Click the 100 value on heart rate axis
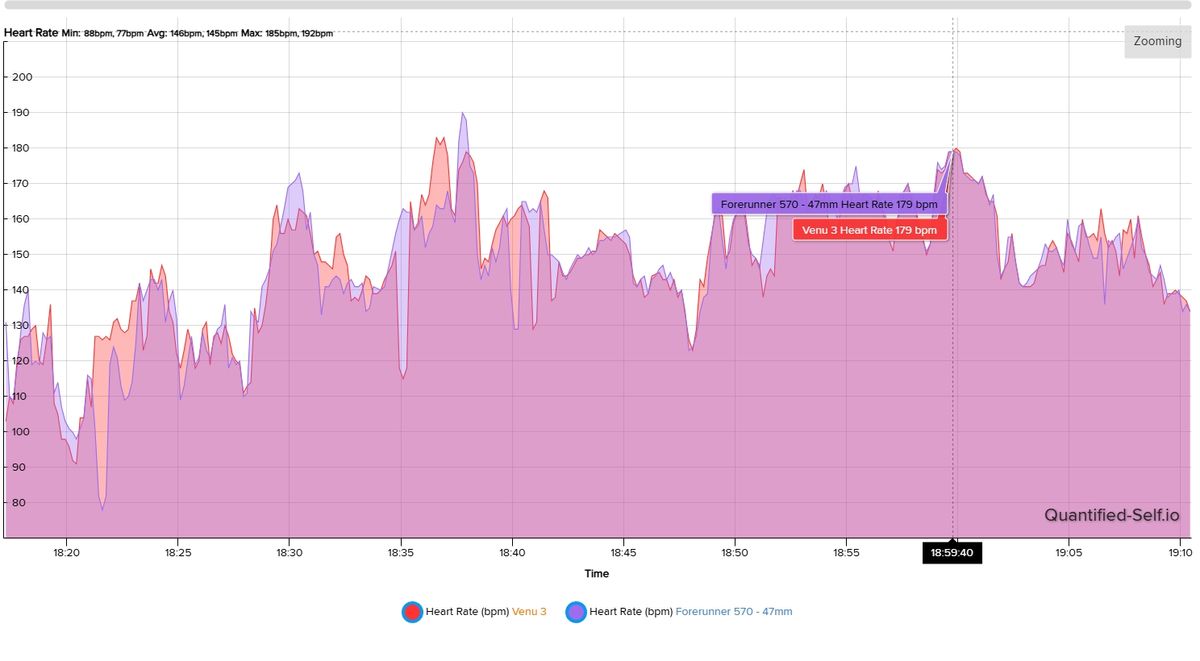This screenshot has height=661, width=1200. [21, 432]
